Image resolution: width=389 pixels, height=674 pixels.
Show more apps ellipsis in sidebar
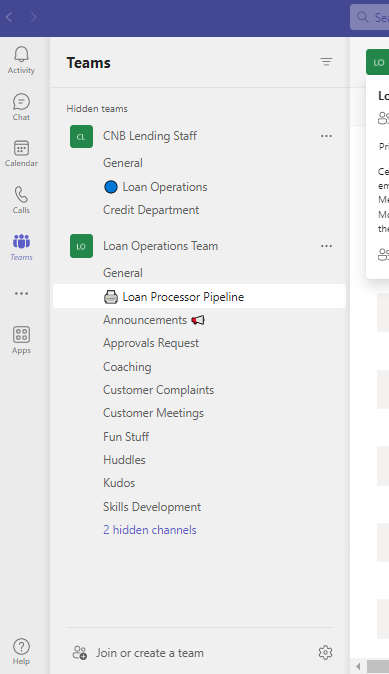21,294
